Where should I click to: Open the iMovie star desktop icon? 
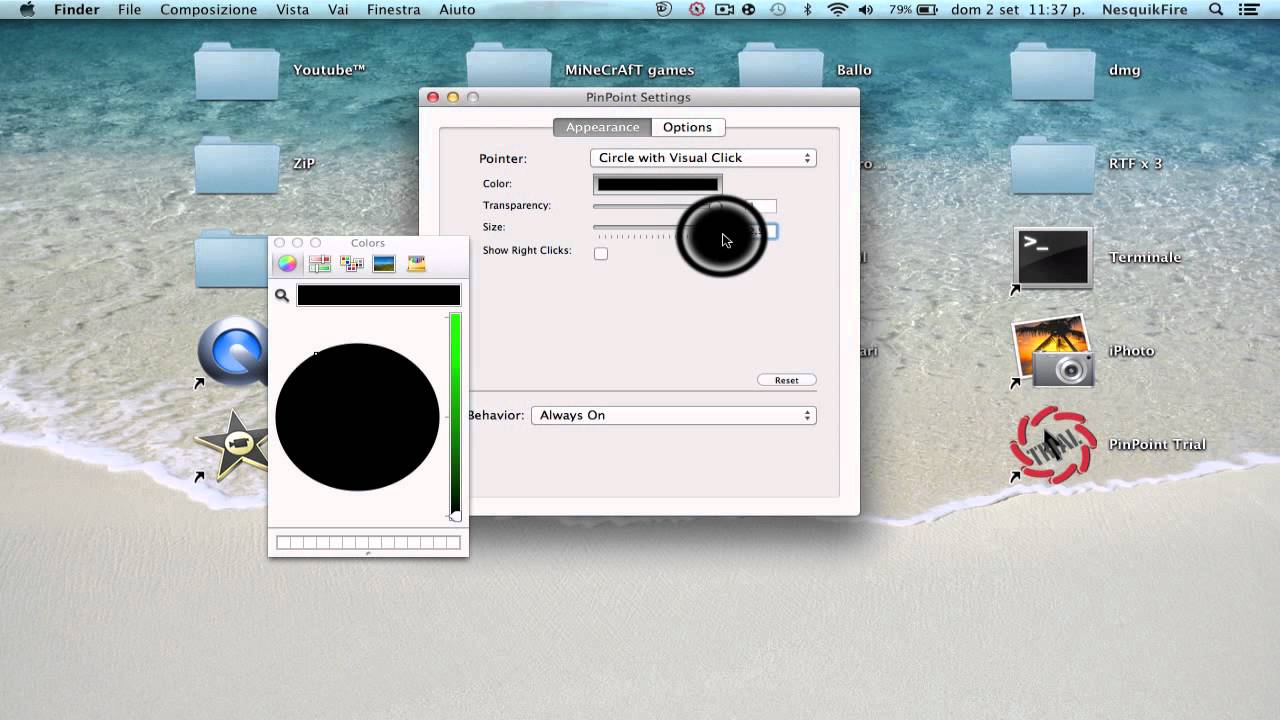pos(234,445)
